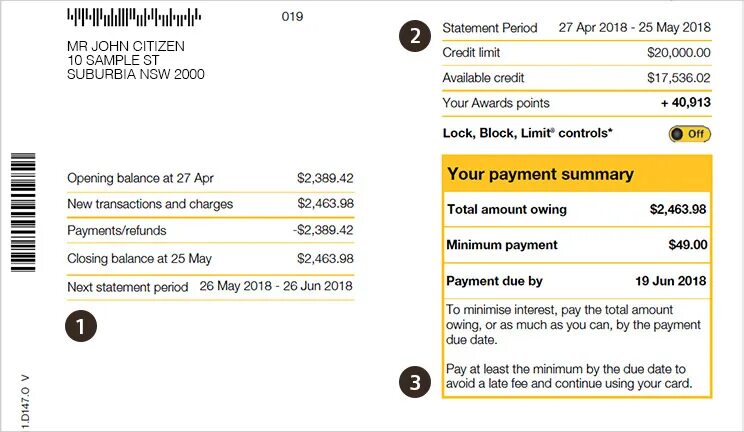Click the Minimum payment $49.00 row
This screenshot has height=432, width=744.
point(576,244)
